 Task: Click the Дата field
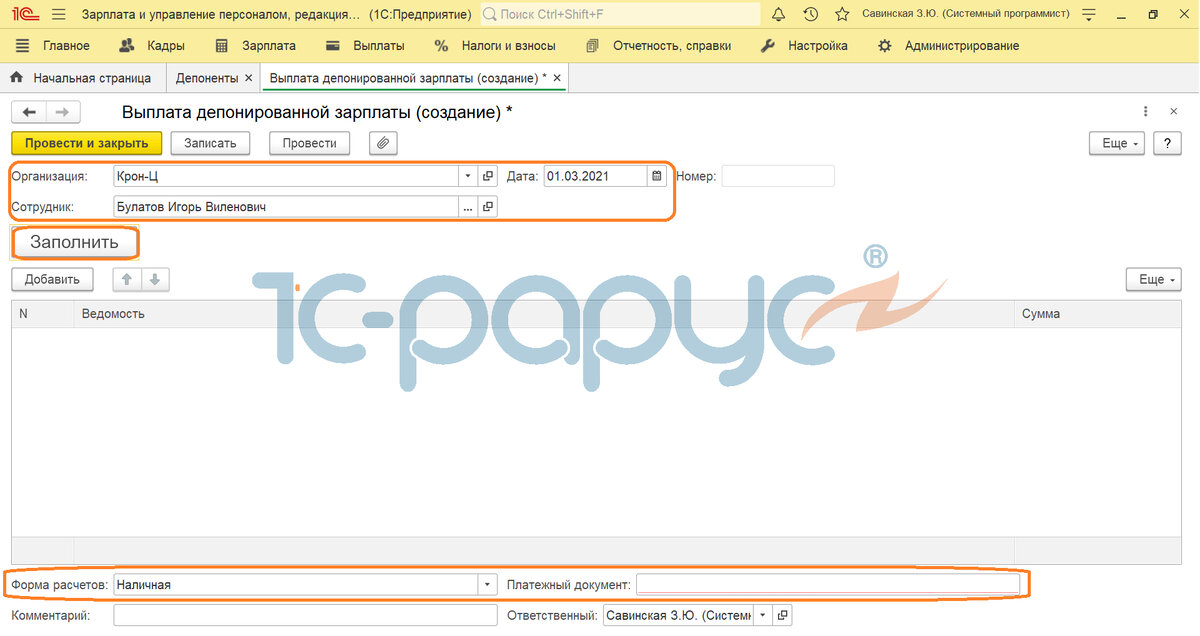pos(596,176)
